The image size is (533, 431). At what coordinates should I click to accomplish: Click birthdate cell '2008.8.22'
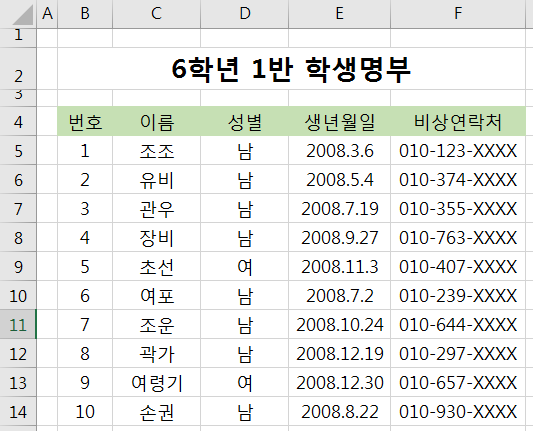coord(340,411)
